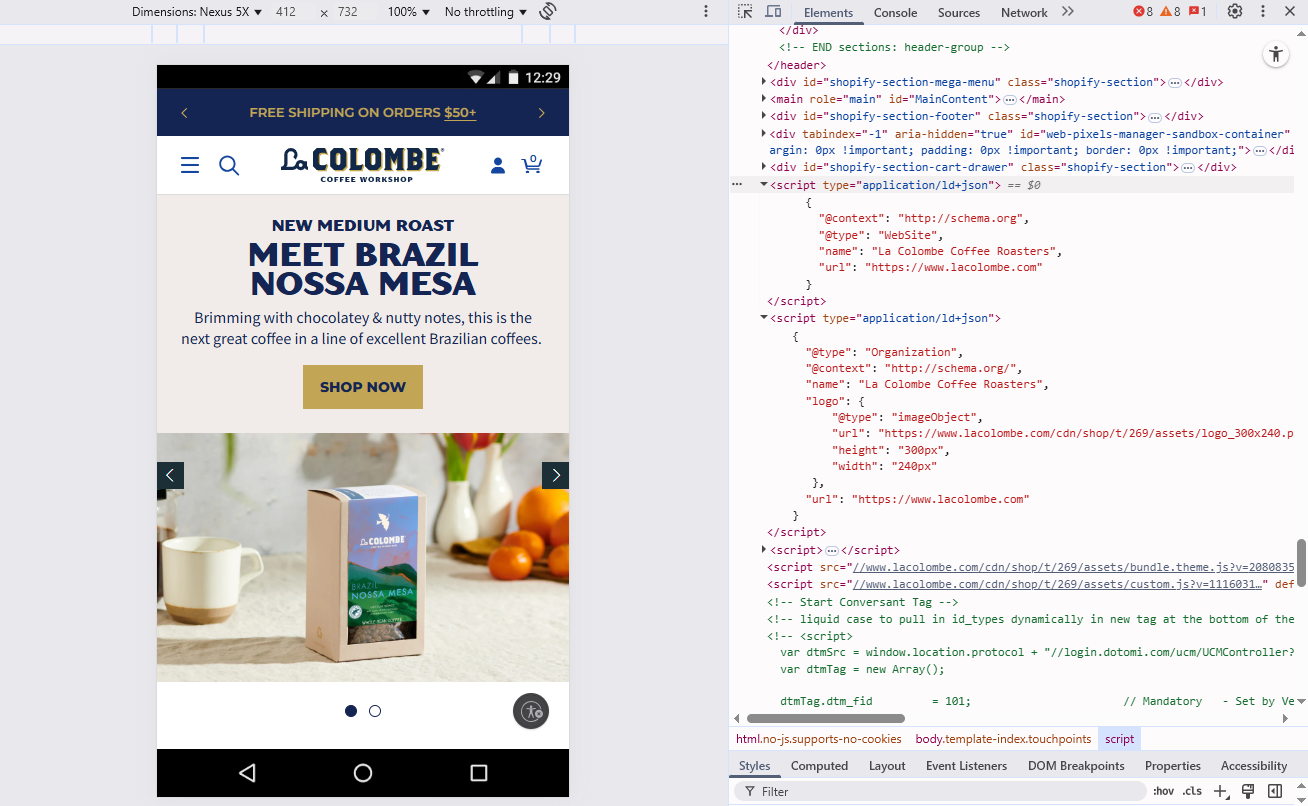Viewport: 1308px width, 806px height.
Task: Toggle the computed styles sidebar icon
Action: (x=1275, y=791)
